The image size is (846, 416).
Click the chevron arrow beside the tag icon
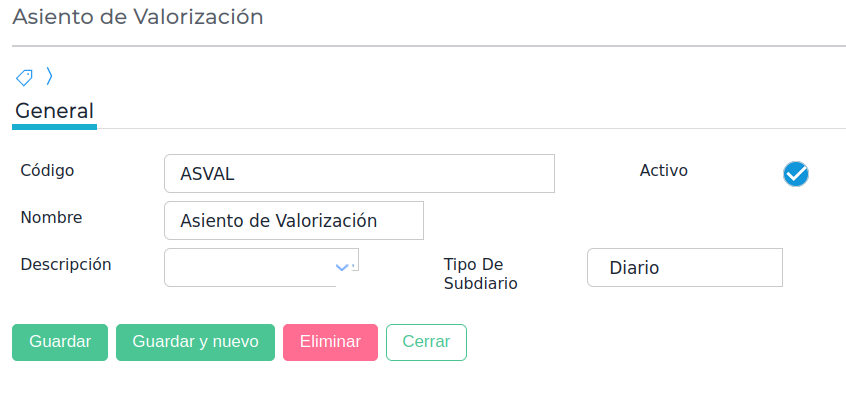click(x=49, y=76)
